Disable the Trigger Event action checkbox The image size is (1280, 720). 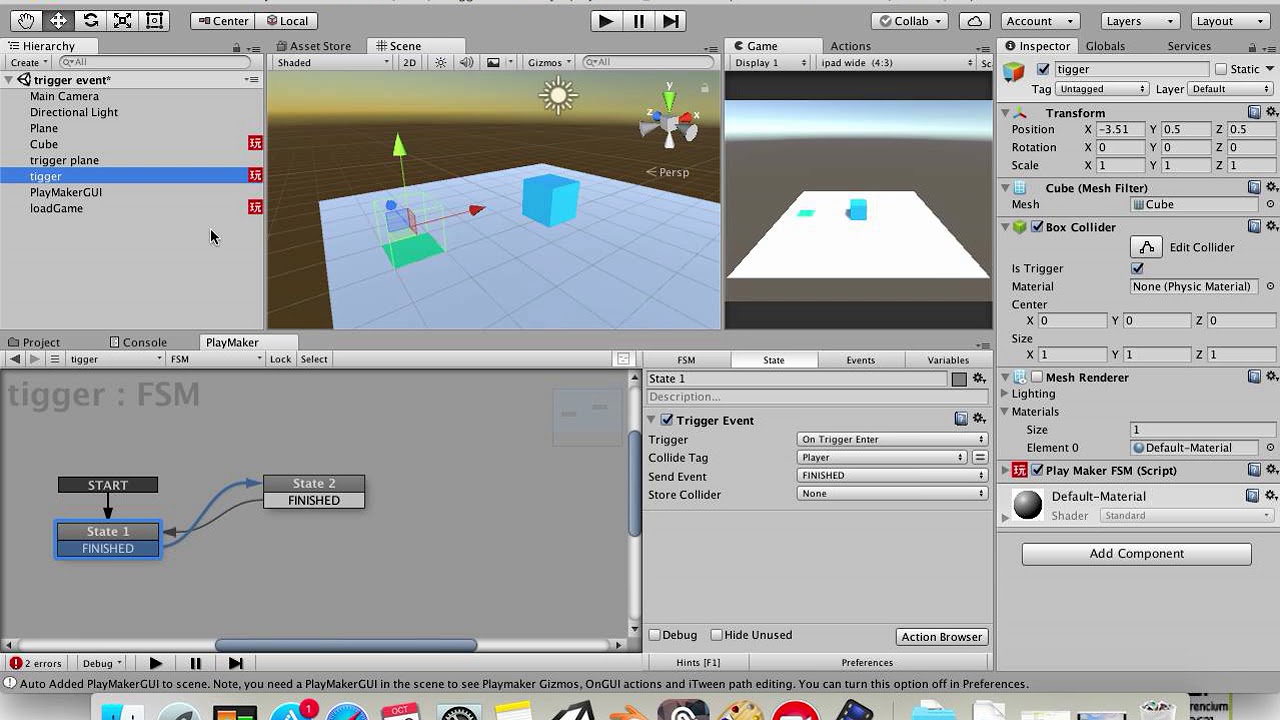(667, 420)
